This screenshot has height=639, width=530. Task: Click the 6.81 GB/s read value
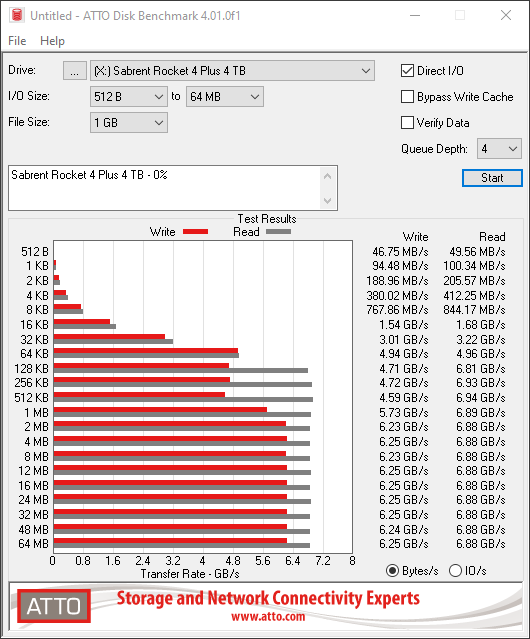click(x=481, y=368)
